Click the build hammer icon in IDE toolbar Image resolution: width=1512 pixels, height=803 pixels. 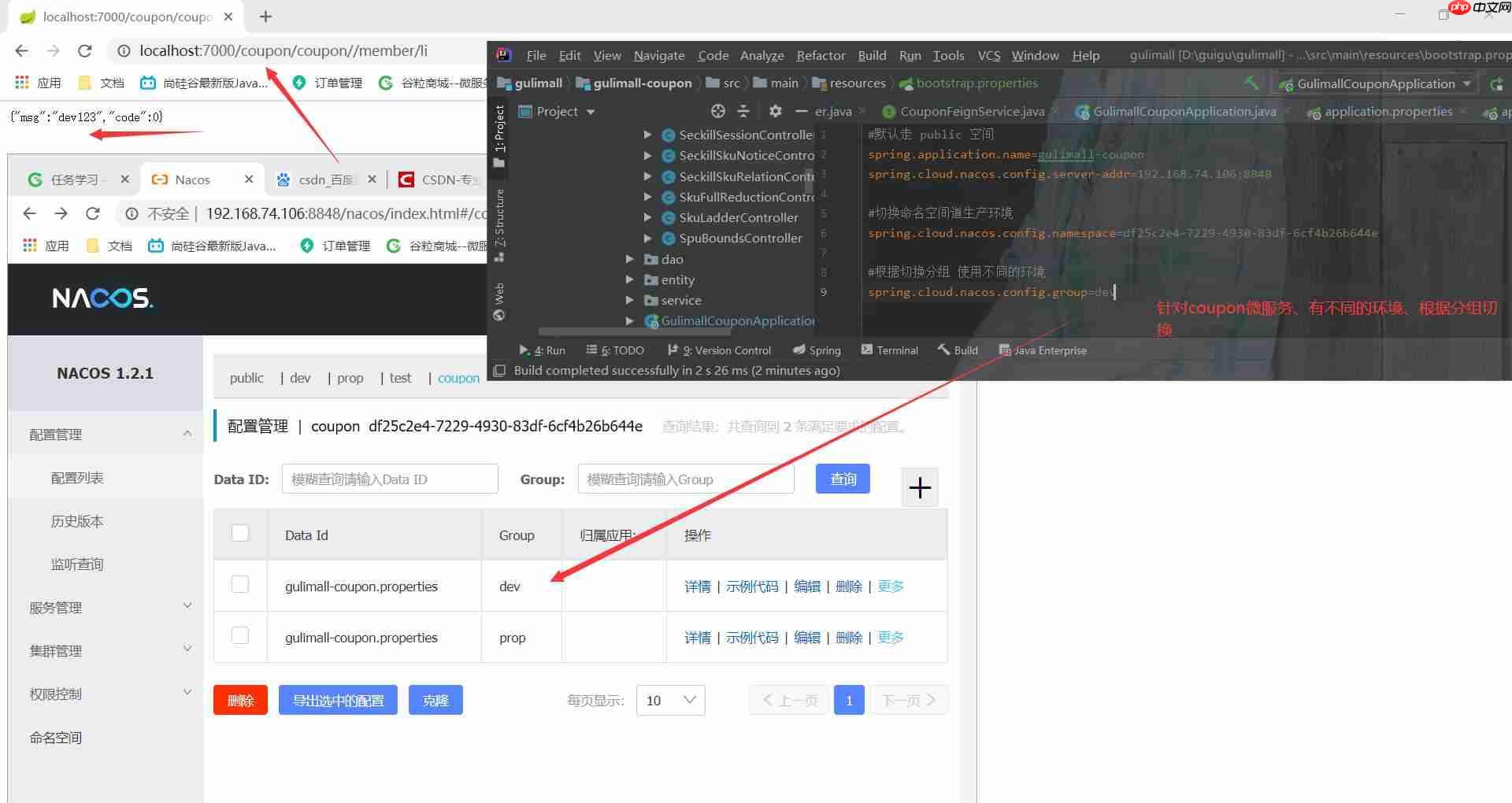coord(1251,83)
